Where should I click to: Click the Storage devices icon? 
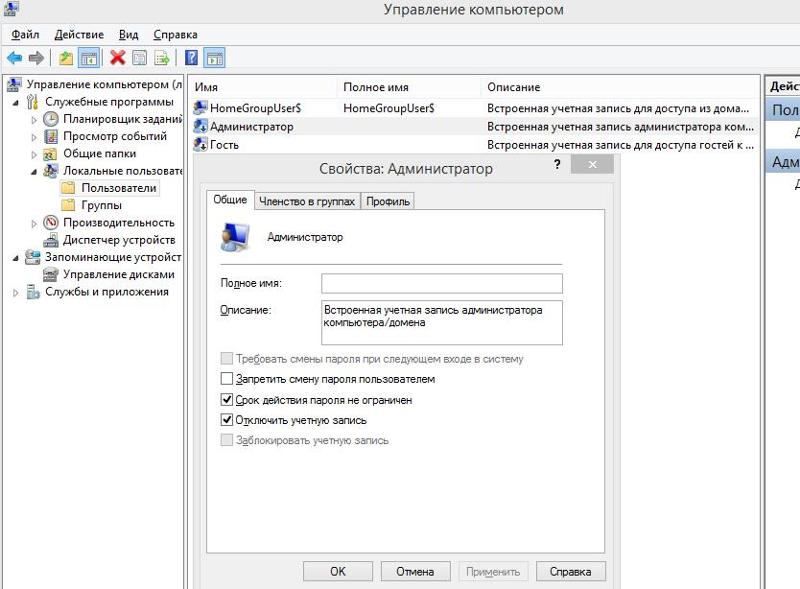(33, 257)
